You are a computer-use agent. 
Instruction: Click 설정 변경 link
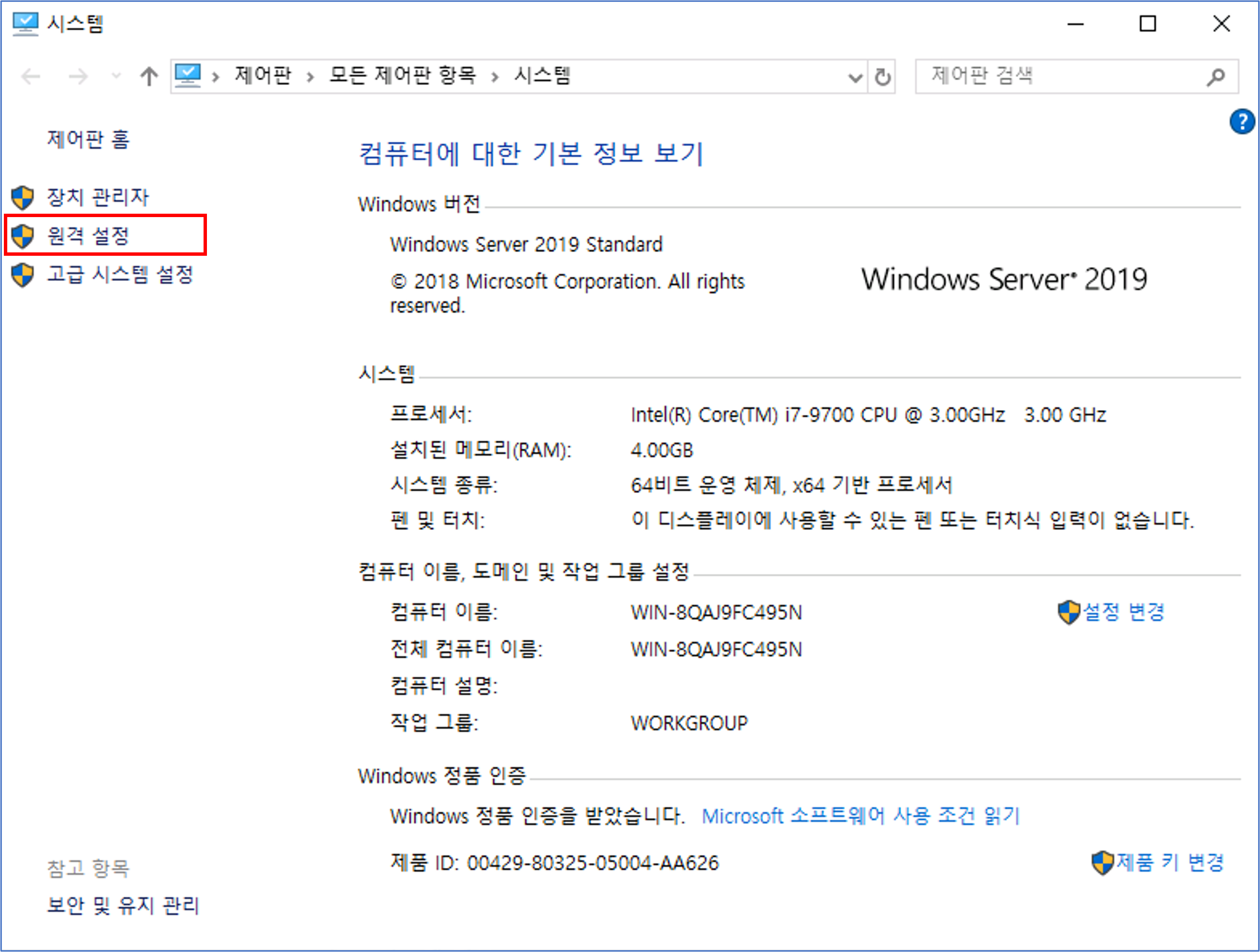pyautogui.click(x=1123, y=613)
